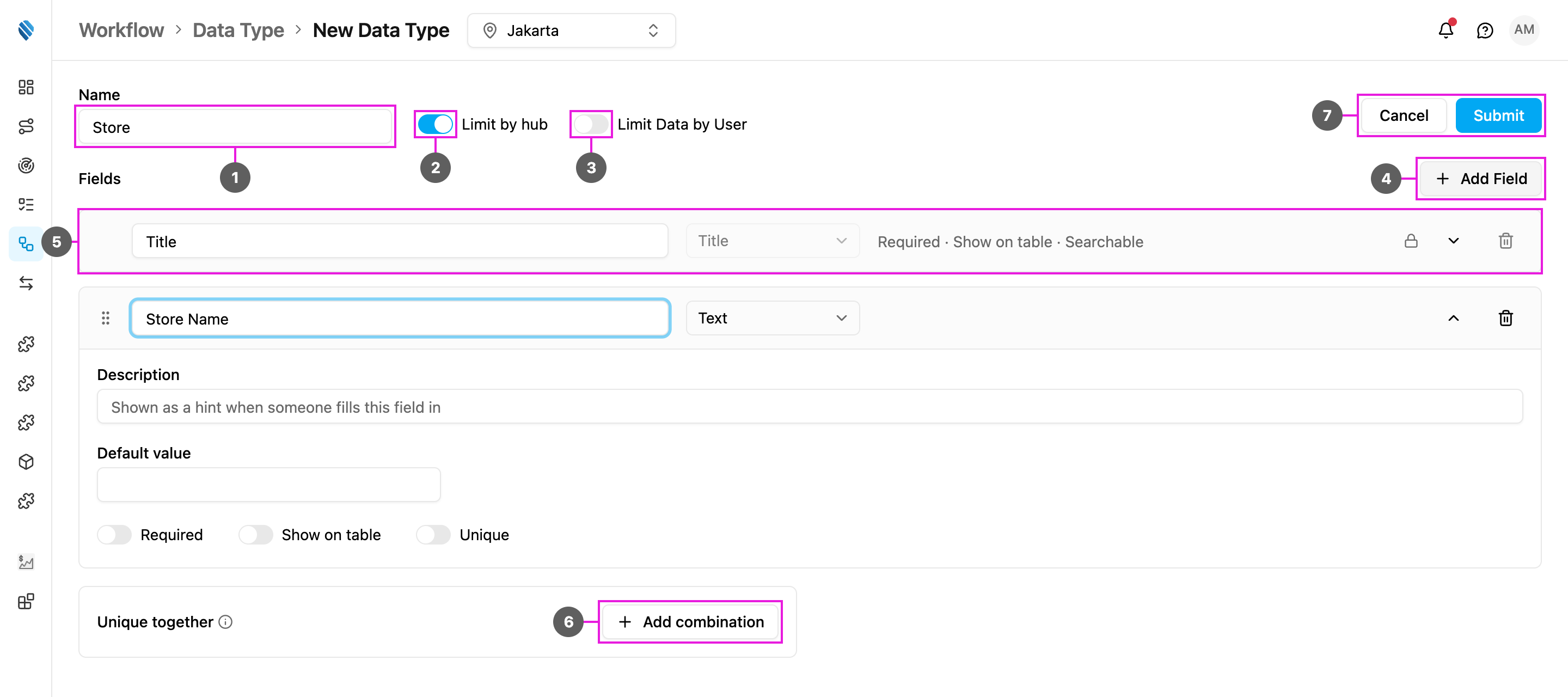Screen dimensions: 1568x697
Task: Open the AM user avatar menu
Action: (x=1523, y=30)
